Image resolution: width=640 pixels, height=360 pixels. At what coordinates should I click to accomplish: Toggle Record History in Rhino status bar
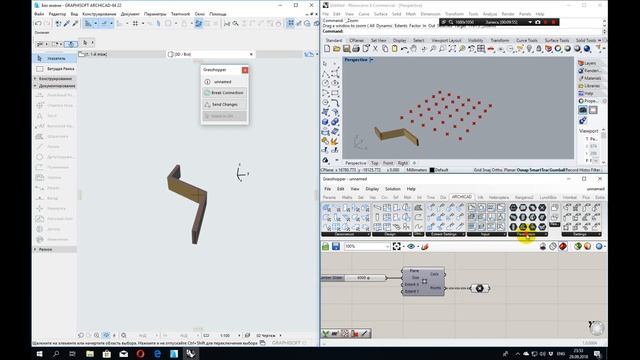point(578,170)
